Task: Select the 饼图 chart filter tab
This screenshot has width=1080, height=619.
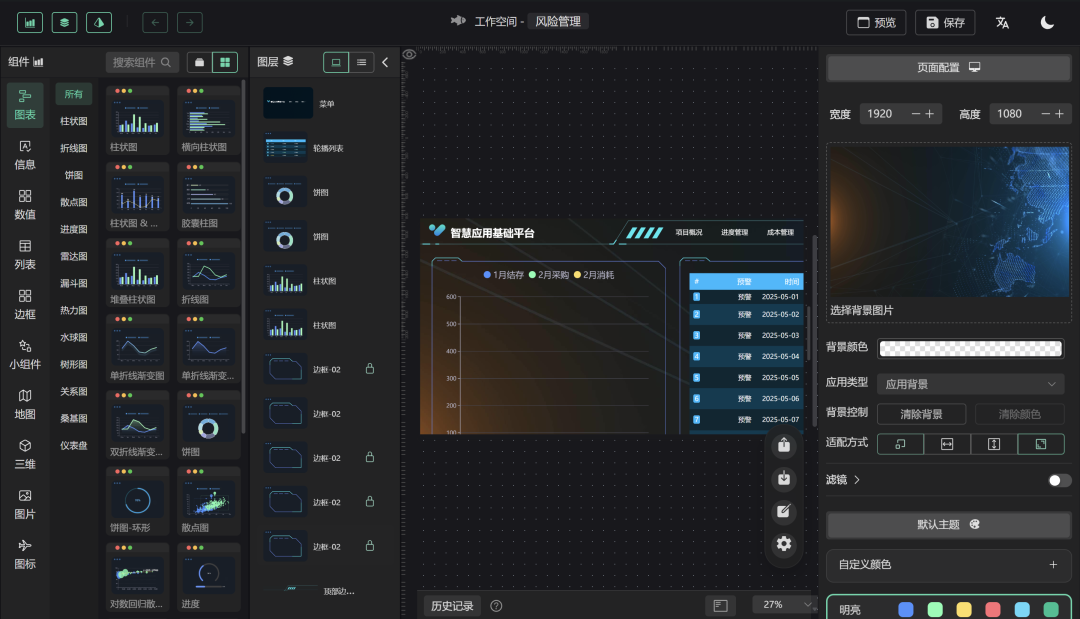Action: [74, 175]
